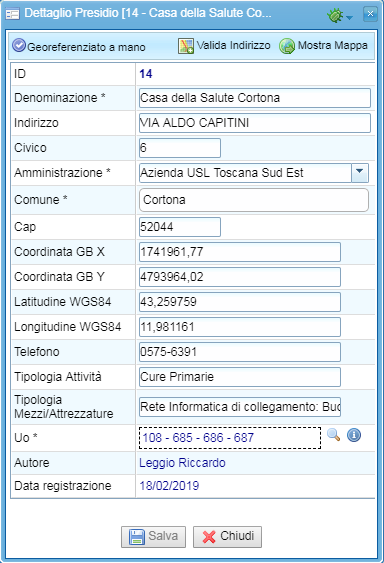The image size is (384, 563).
Task: Click the Data registrazione label
Action: (63, 486)
